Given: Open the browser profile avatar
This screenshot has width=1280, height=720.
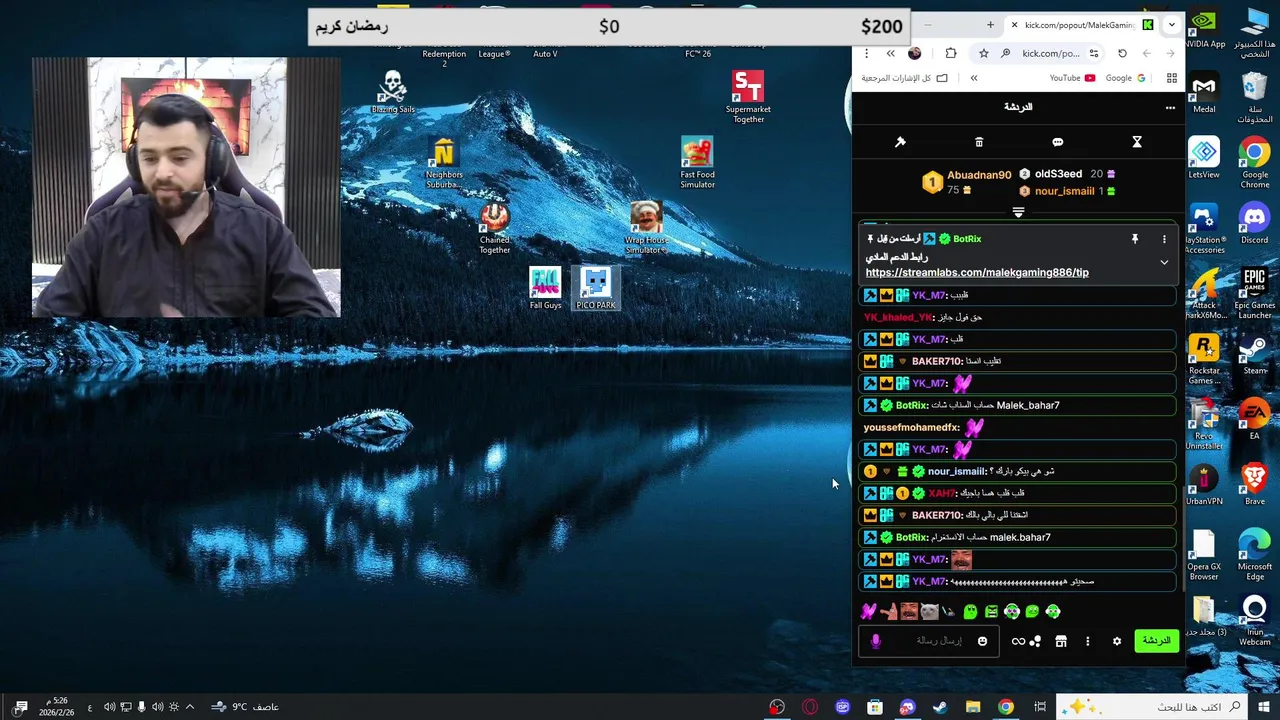Looking at the screenshot, I should [x=914, y=53].
